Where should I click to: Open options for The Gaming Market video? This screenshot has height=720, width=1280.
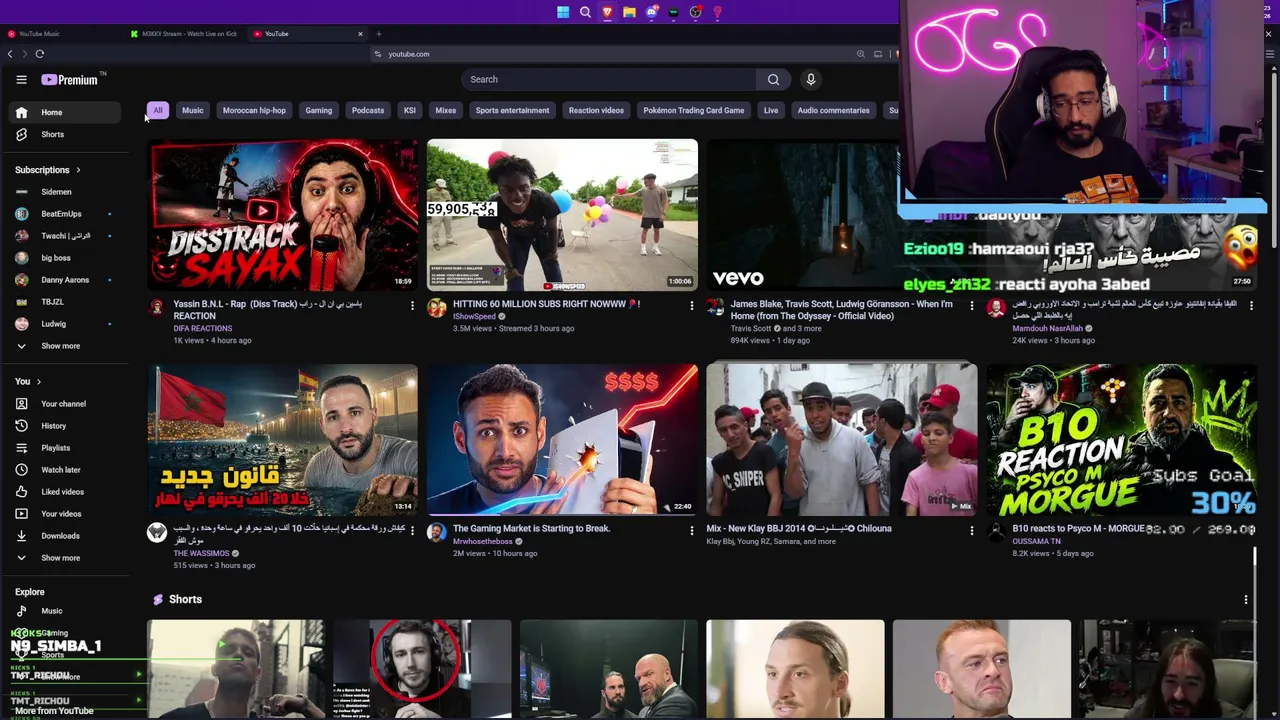point(691,530)
